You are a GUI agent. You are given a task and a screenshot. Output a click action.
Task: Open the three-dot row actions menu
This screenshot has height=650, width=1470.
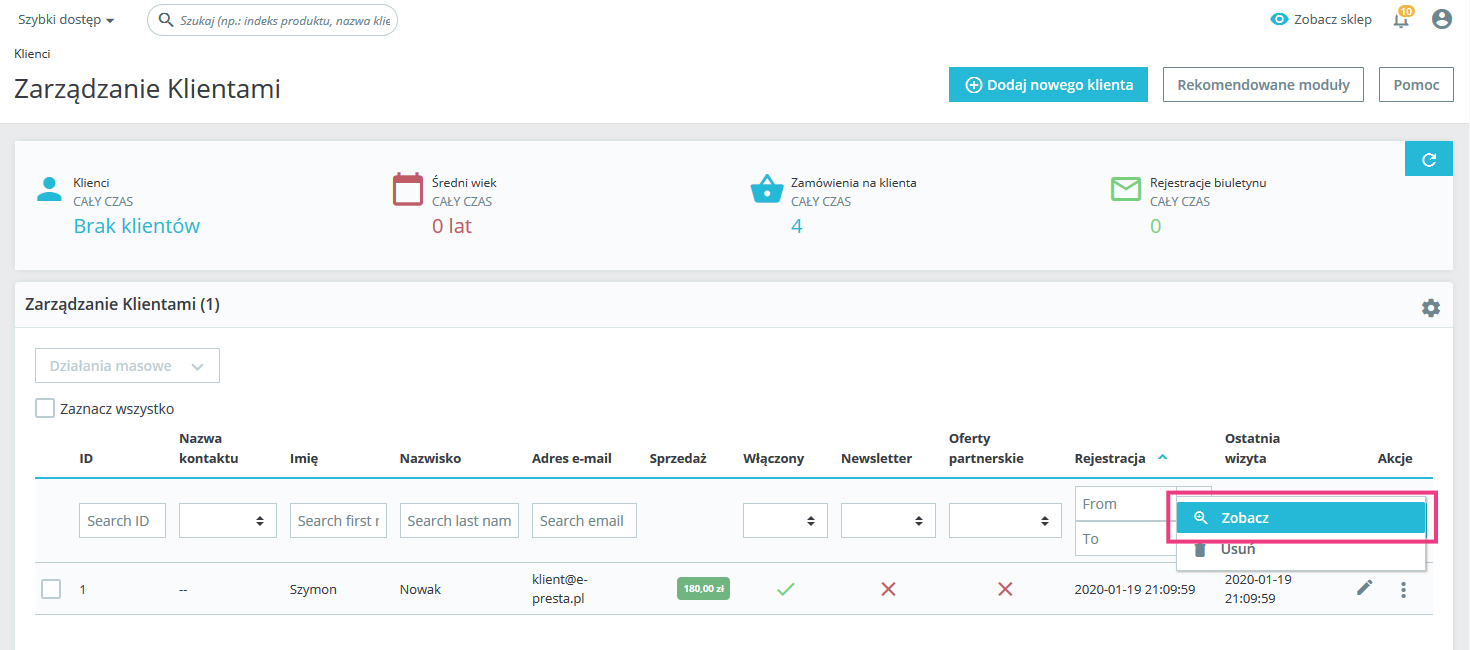coord(1403,590)
